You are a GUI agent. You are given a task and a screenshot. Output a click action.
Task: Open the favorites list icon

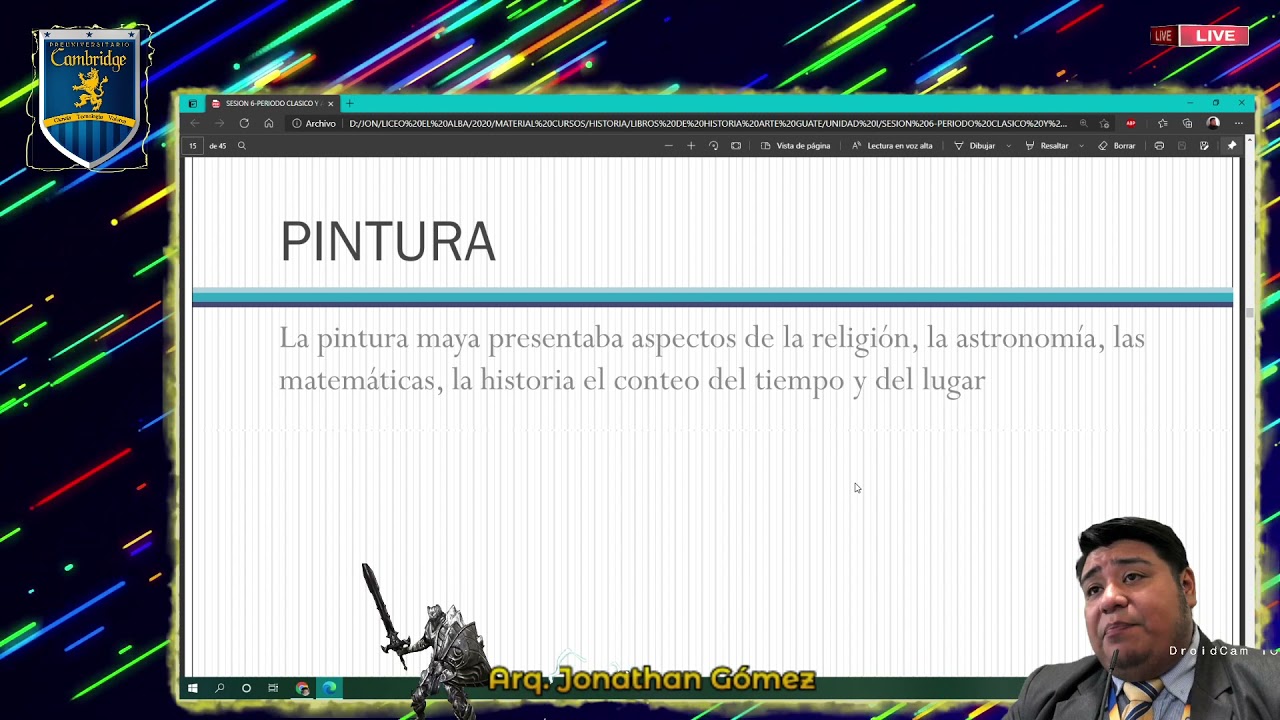point(1162,123)
